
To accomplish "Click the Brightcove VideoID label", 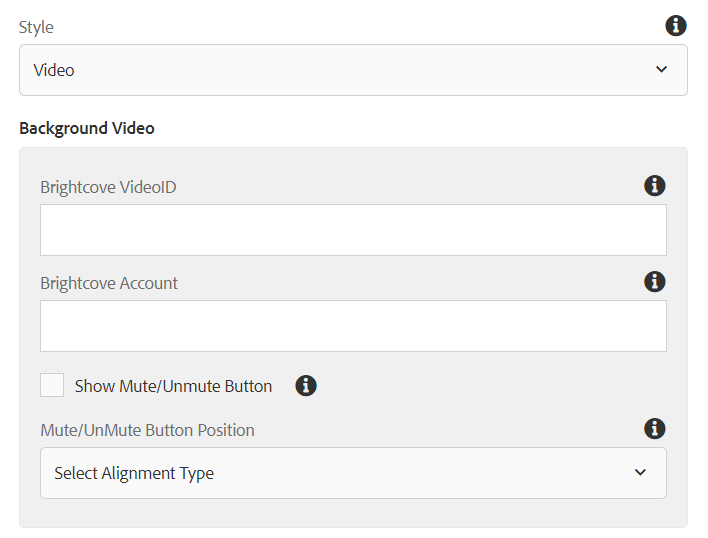I will pyautogui.click(x=108, y=187).
